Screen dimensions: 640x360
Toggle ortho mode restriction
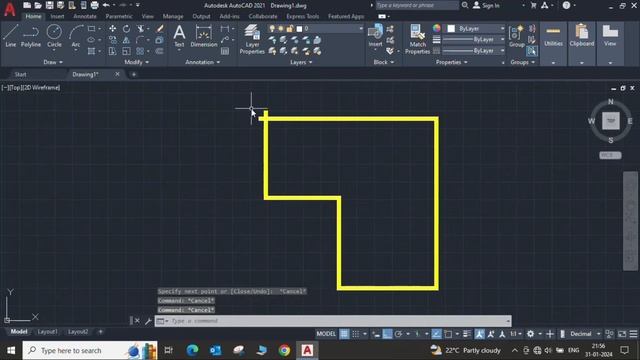(387, 334)
